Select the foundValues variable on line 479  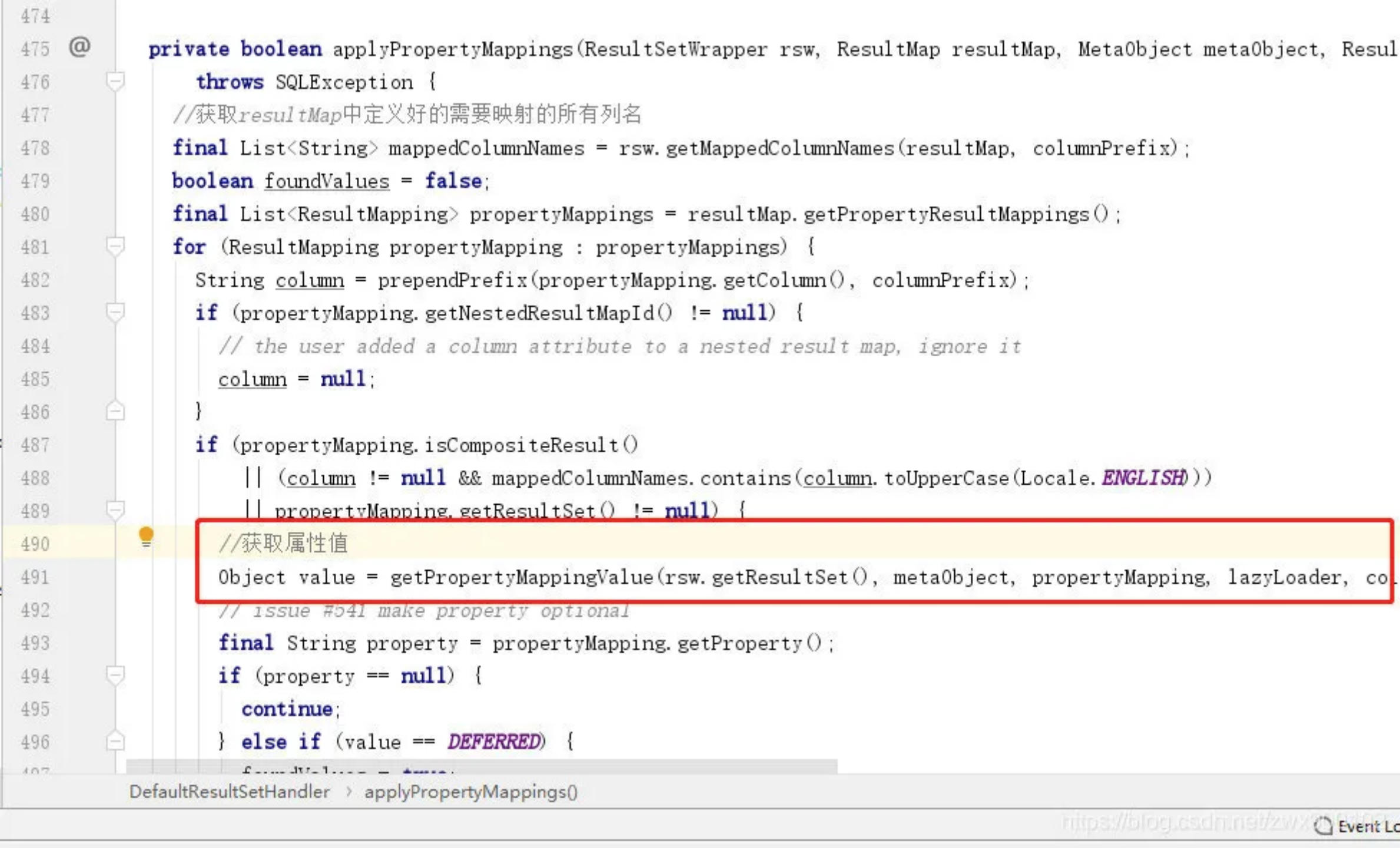[x=327, y=181]
